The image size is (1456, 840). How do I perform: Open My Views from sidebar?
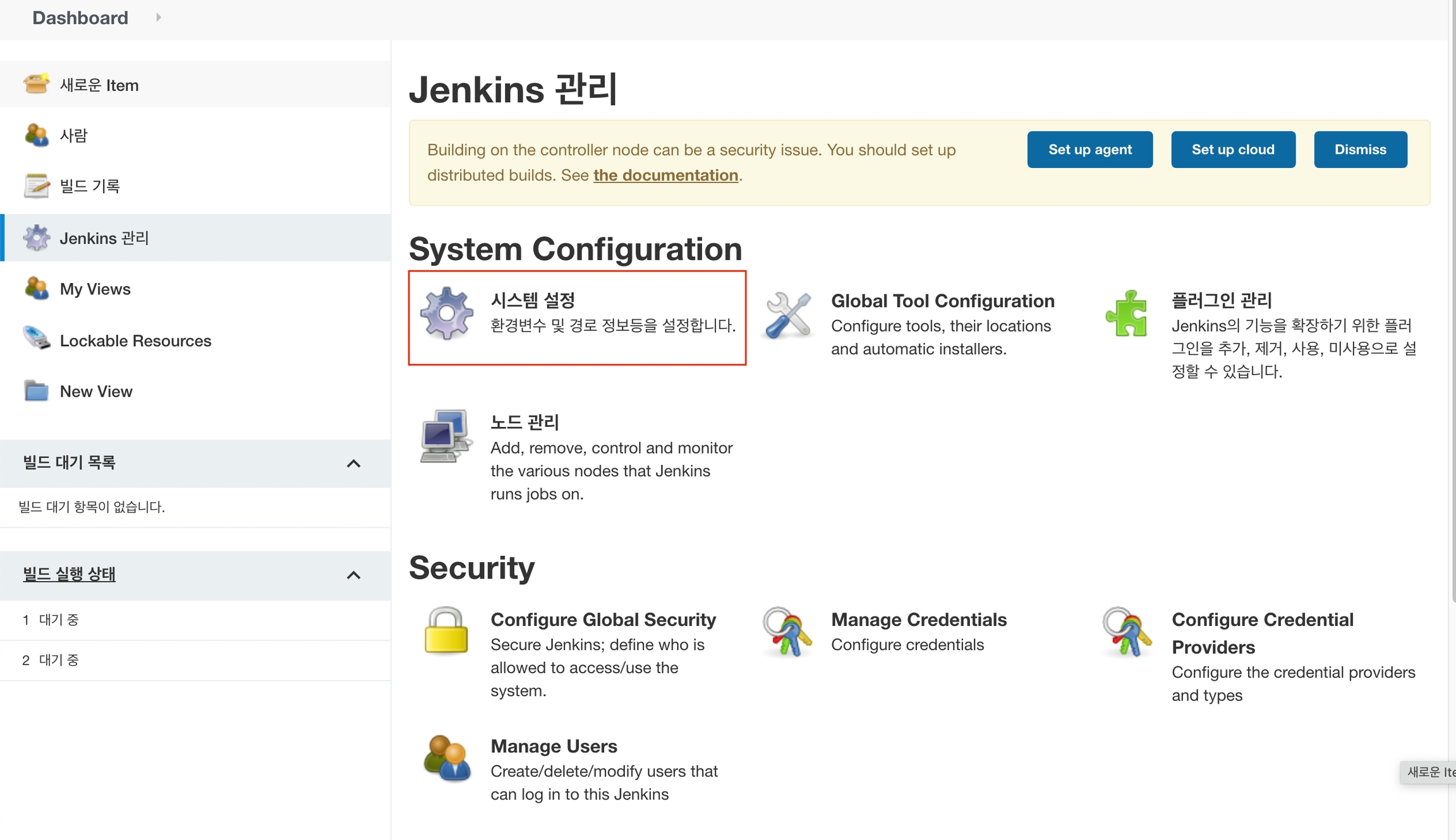95,289
